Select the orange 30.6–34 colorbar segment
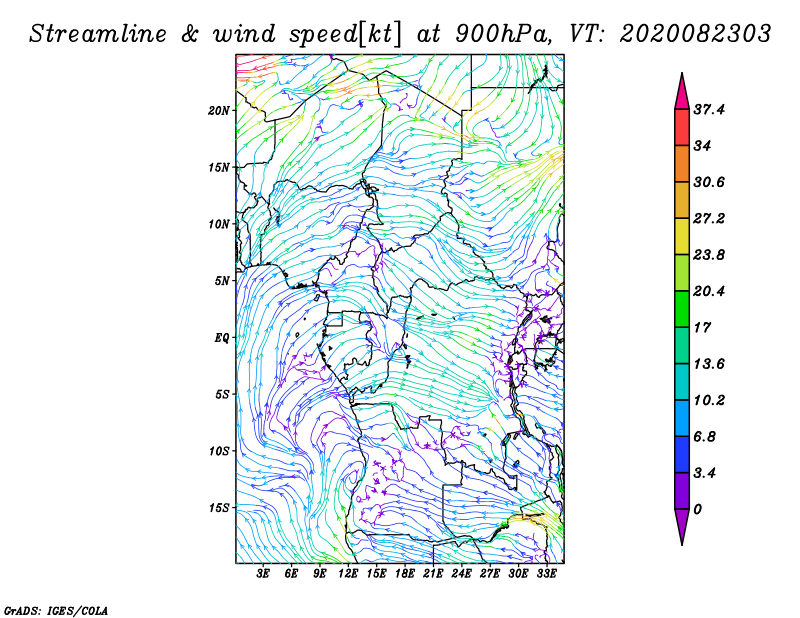The height and width of the screenshot is (618, 800). tap(682, 164)
